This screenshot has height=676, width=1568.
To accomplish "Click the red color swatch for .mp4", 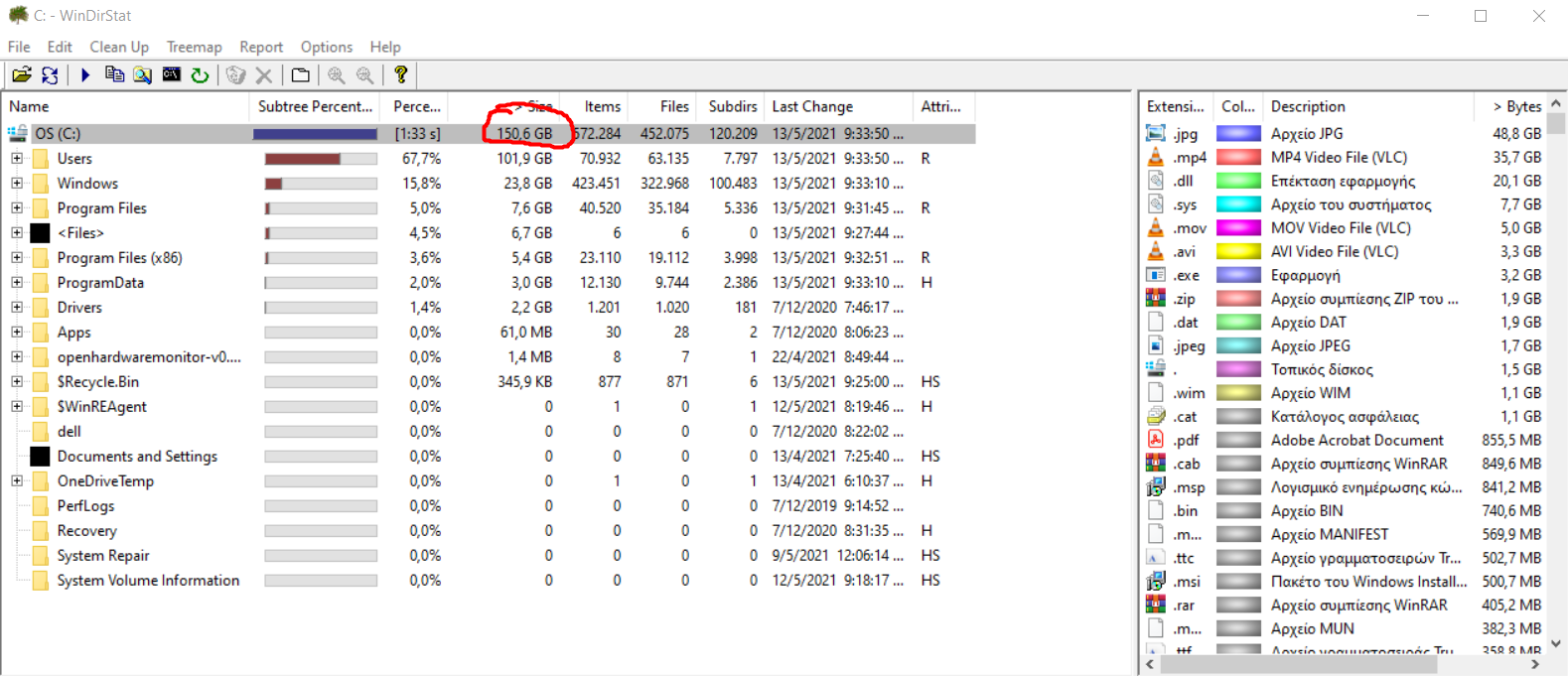I will pos(1238,157).
